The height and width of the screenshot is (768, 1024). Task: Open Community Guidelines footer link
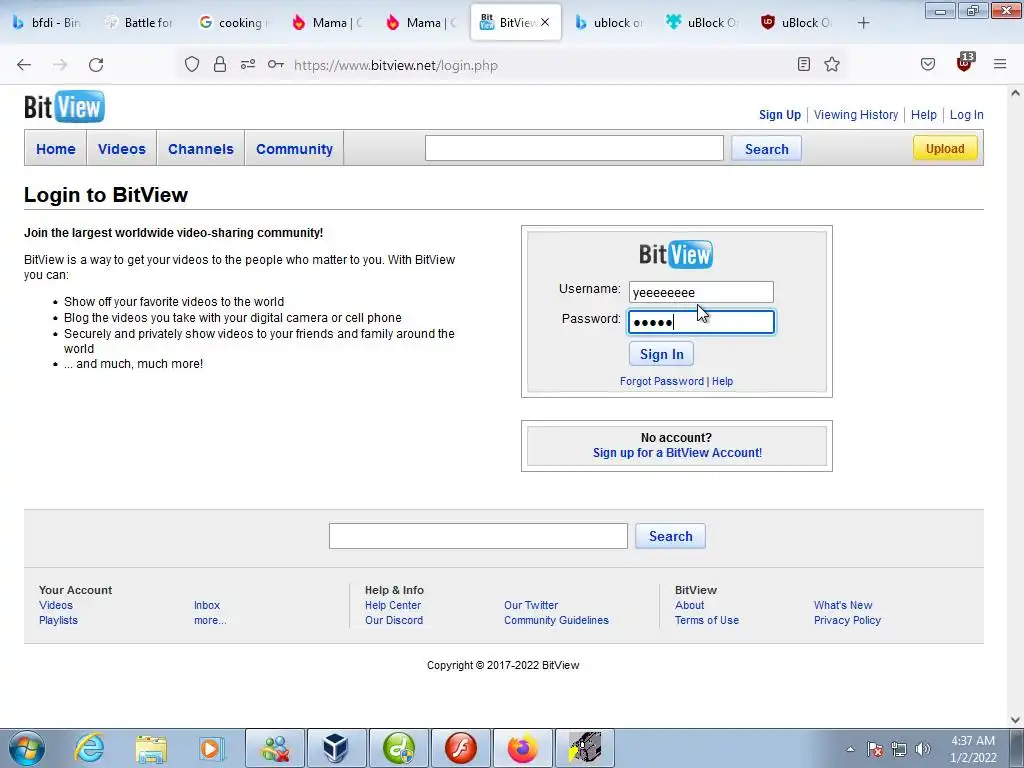click(x=556, y=620)
